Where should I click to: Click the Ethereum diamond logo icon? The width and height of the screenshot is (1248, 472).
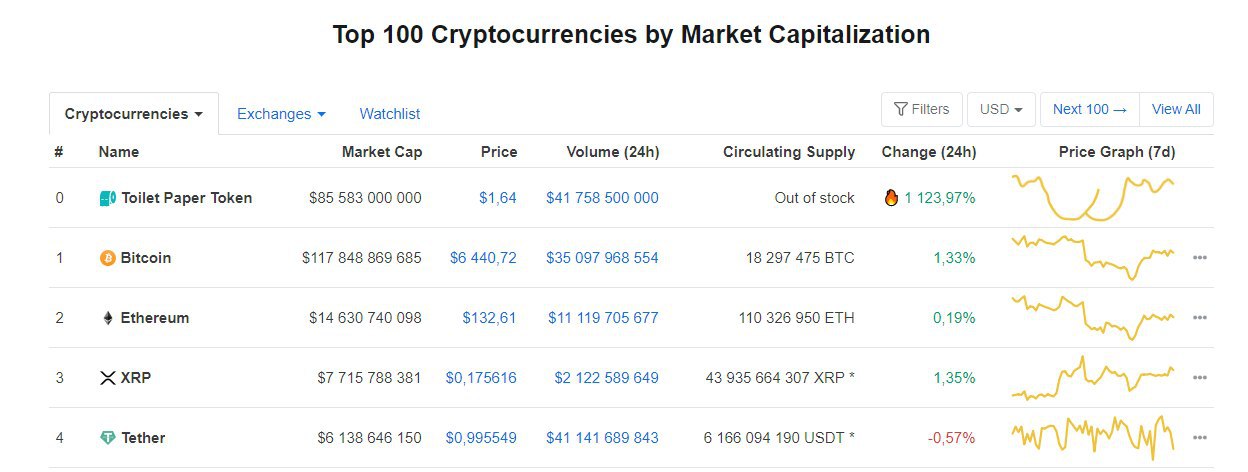108,318
